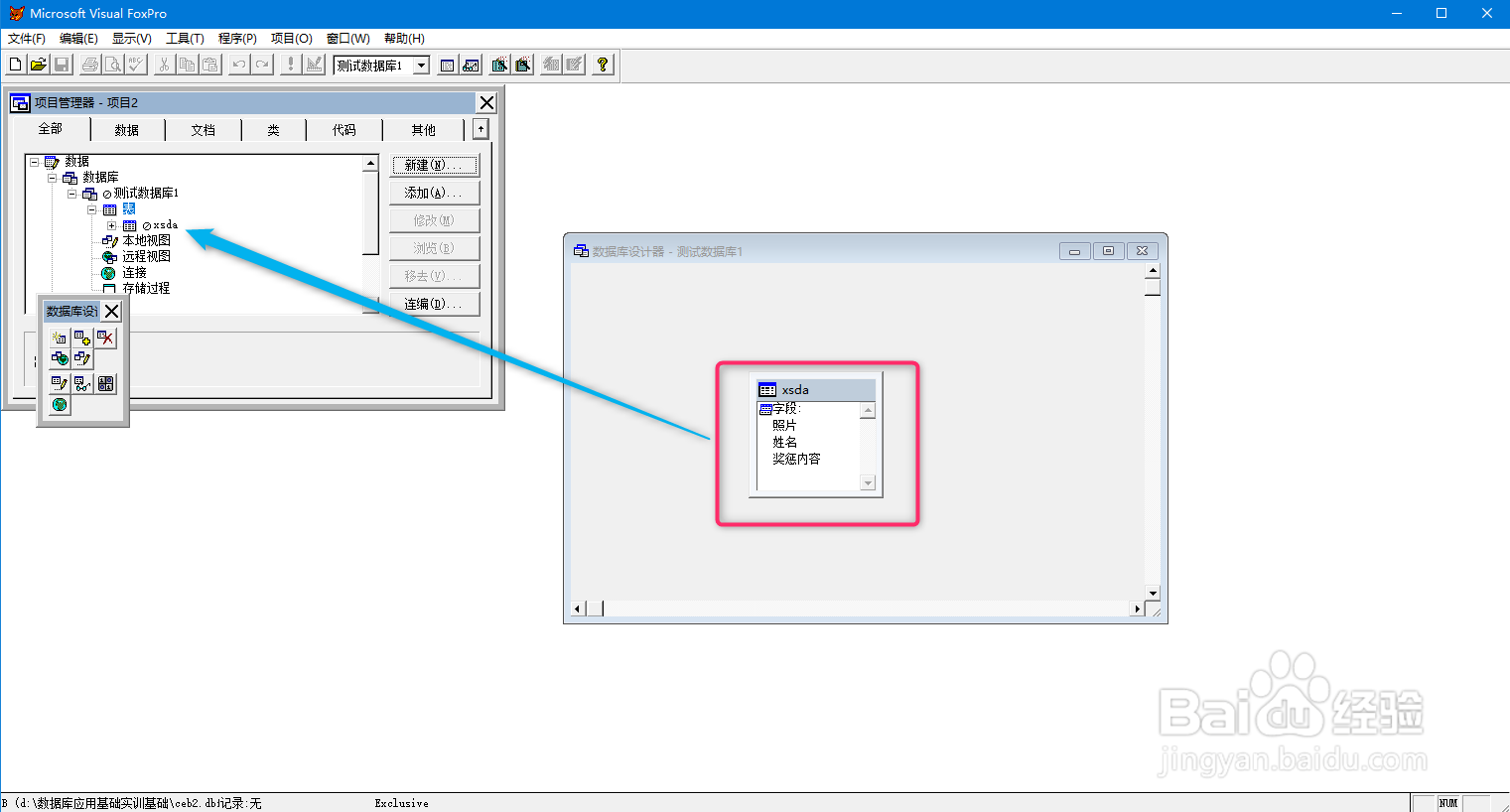Open the 文件(F) menu
This screenshot has width=1510, height=812.
(x=27, y=39)
